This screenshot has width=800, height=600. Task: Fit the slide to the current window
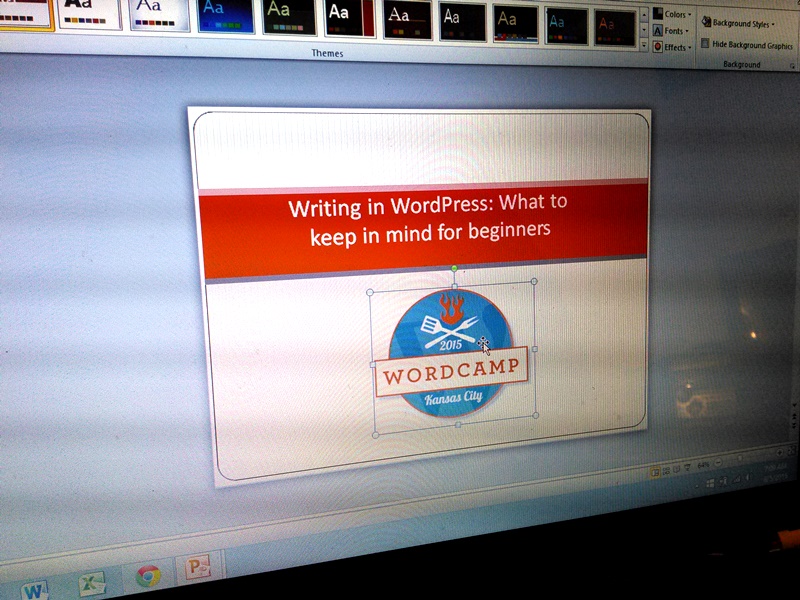[792, 451]
